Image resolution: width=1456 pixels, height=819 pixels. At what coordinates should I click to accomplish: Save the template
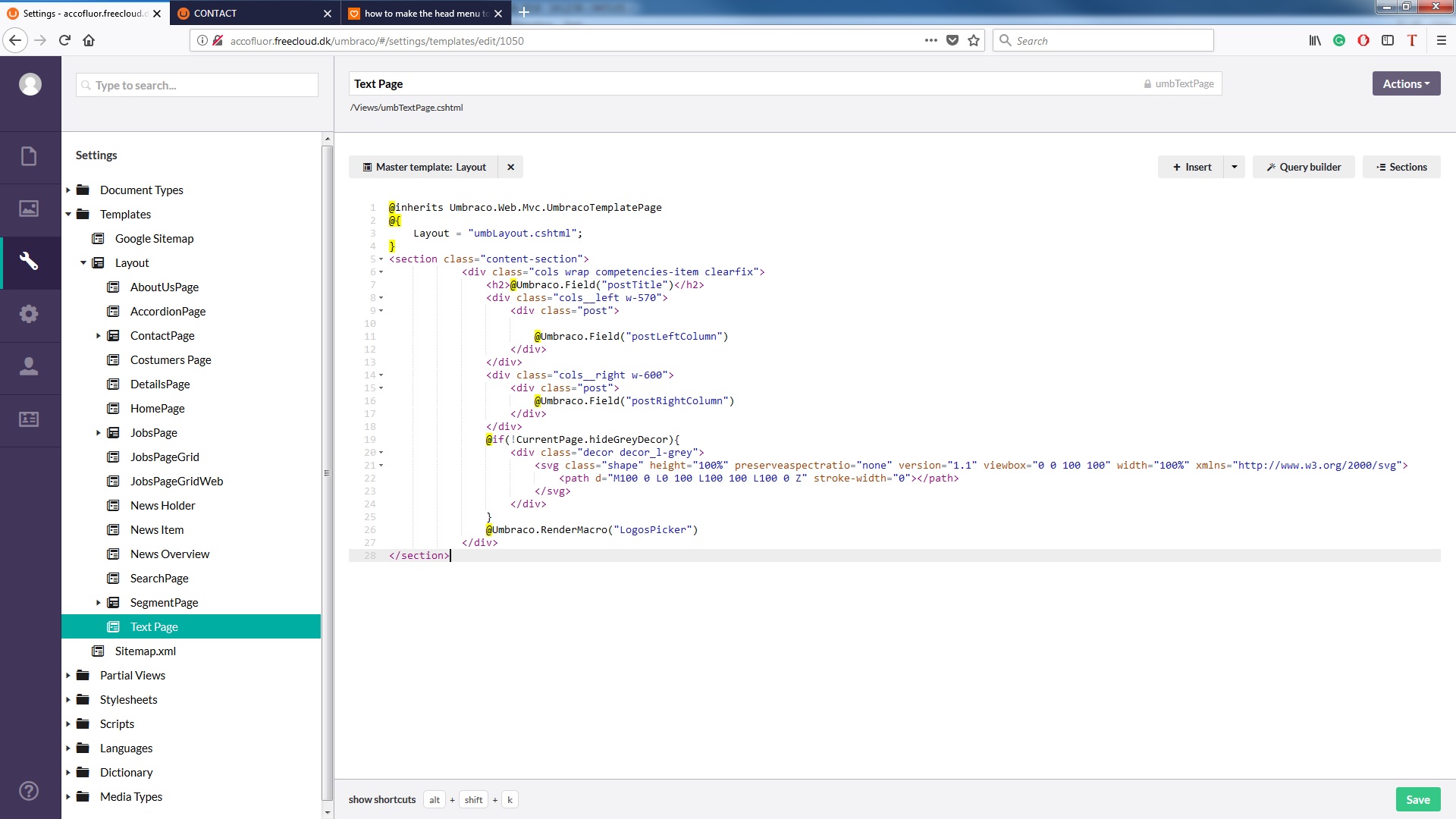tap(1417, 799)
